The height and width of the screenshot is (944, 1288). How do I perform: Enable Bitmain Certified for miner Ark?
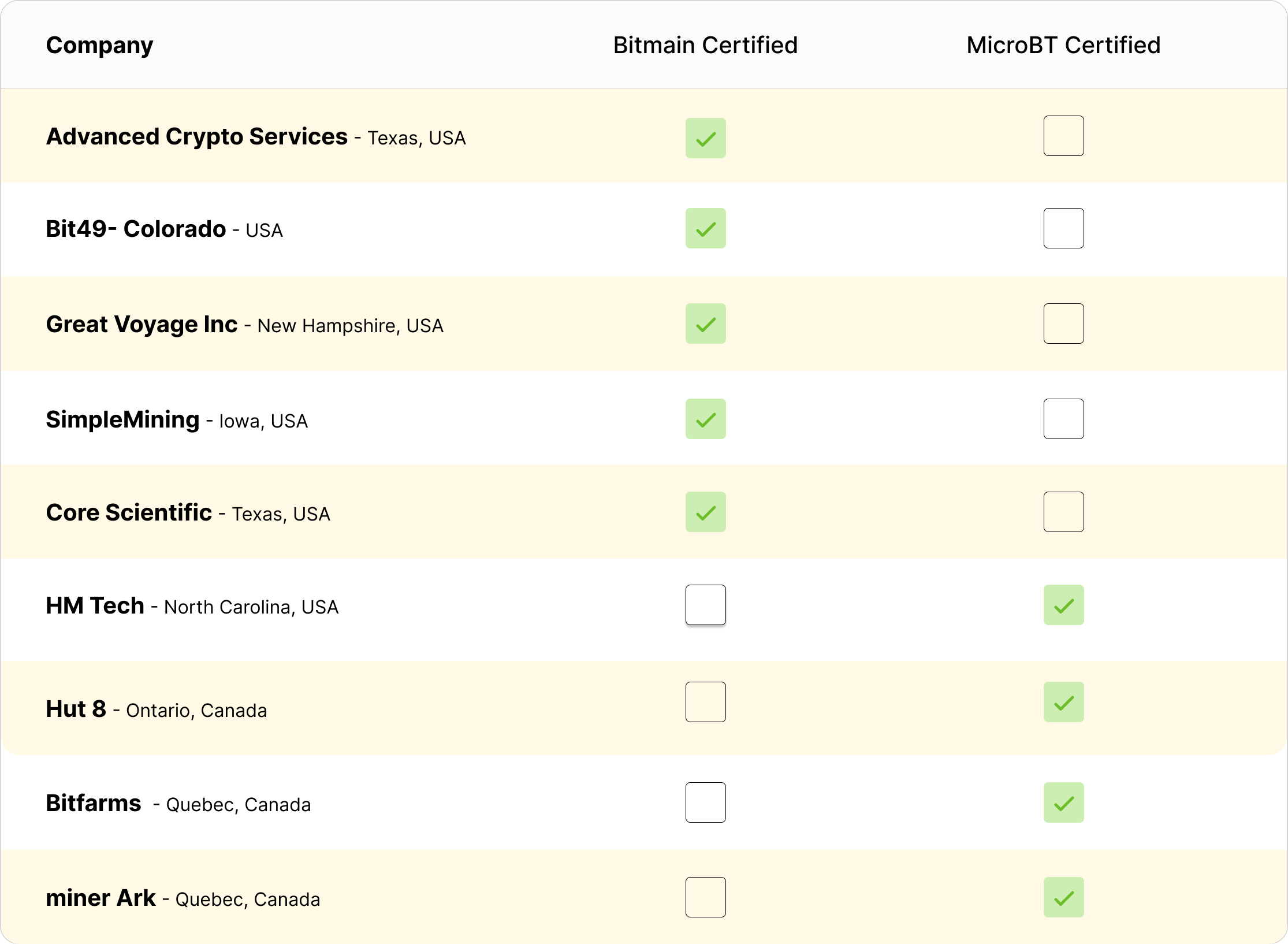(706, 897)
